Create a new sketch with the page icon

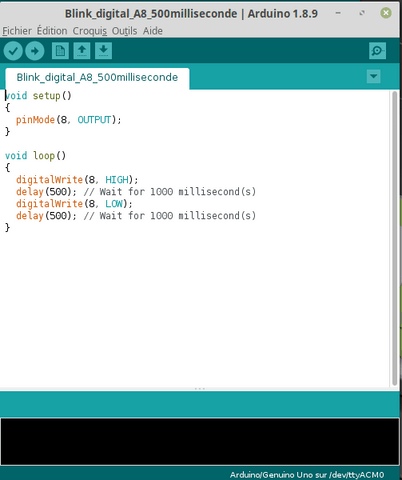(x=60, y=51)
